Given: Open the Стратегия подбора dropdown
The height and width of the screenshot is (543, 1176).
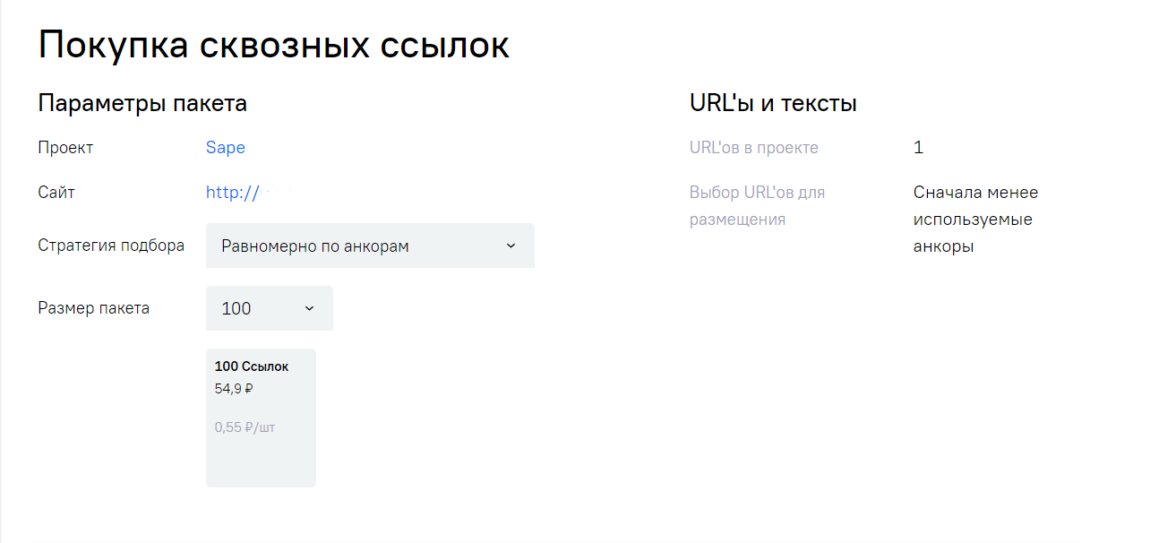Looking at the screenshot, I should [369, 246].
